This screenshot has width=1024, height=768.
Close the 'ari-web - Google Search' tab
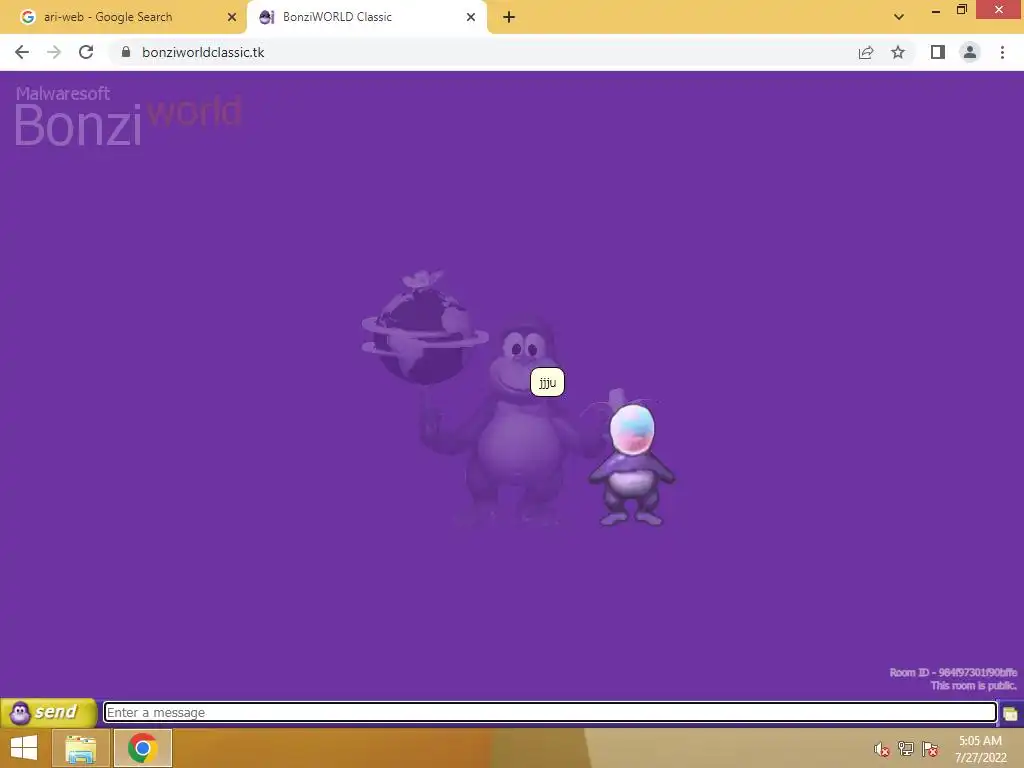coord(232,17)
